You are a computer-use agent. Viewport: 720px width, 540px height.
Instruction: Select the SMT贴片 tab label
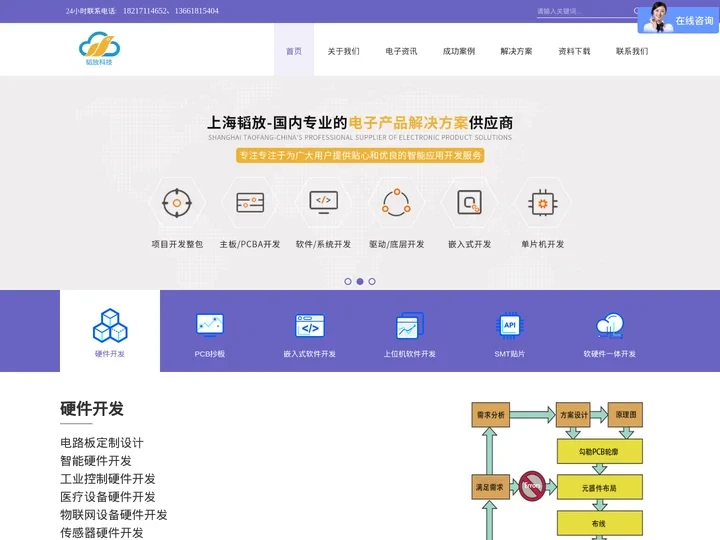[510, 354]
